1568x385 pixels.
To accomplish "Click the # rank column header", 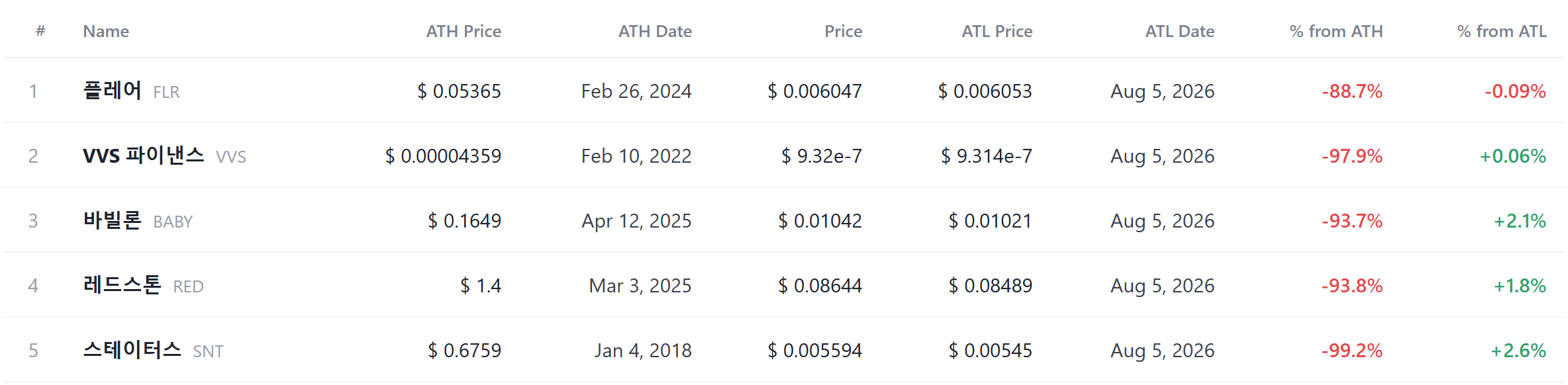I will tap(40, 31).
